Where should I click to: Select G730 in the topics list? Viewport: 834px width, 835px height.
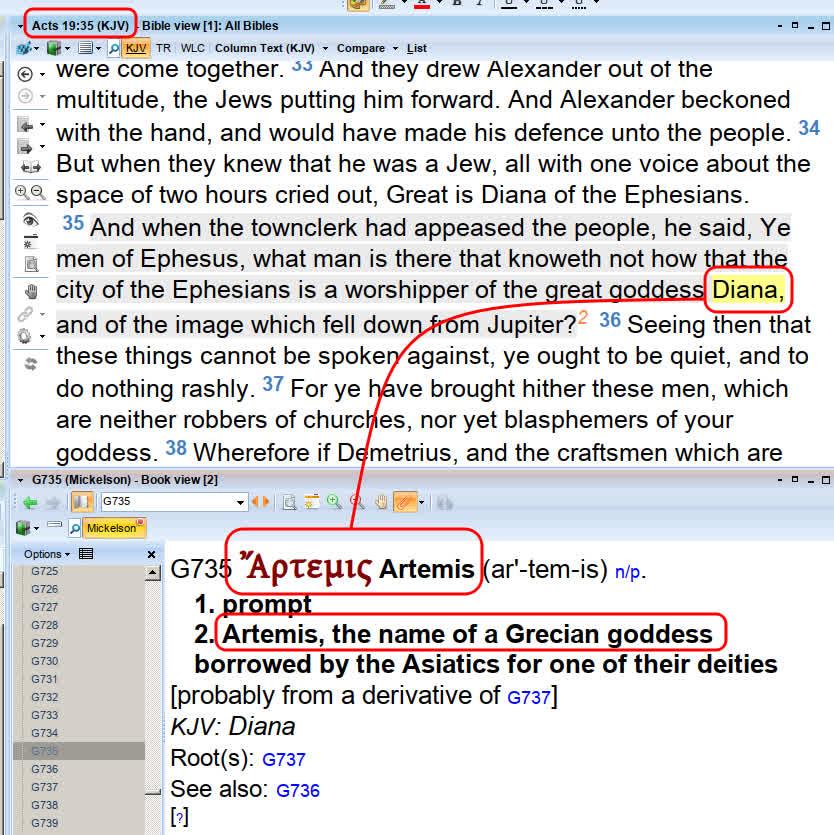[45, 661]
